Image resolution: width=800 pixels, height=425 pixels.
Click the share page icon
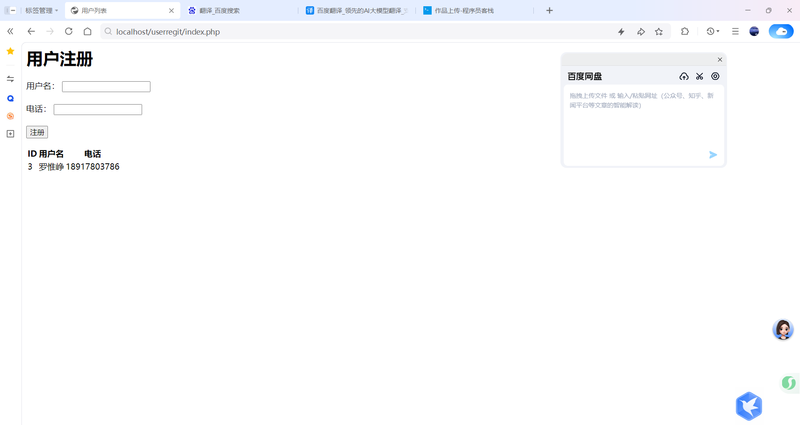[641, 32]
